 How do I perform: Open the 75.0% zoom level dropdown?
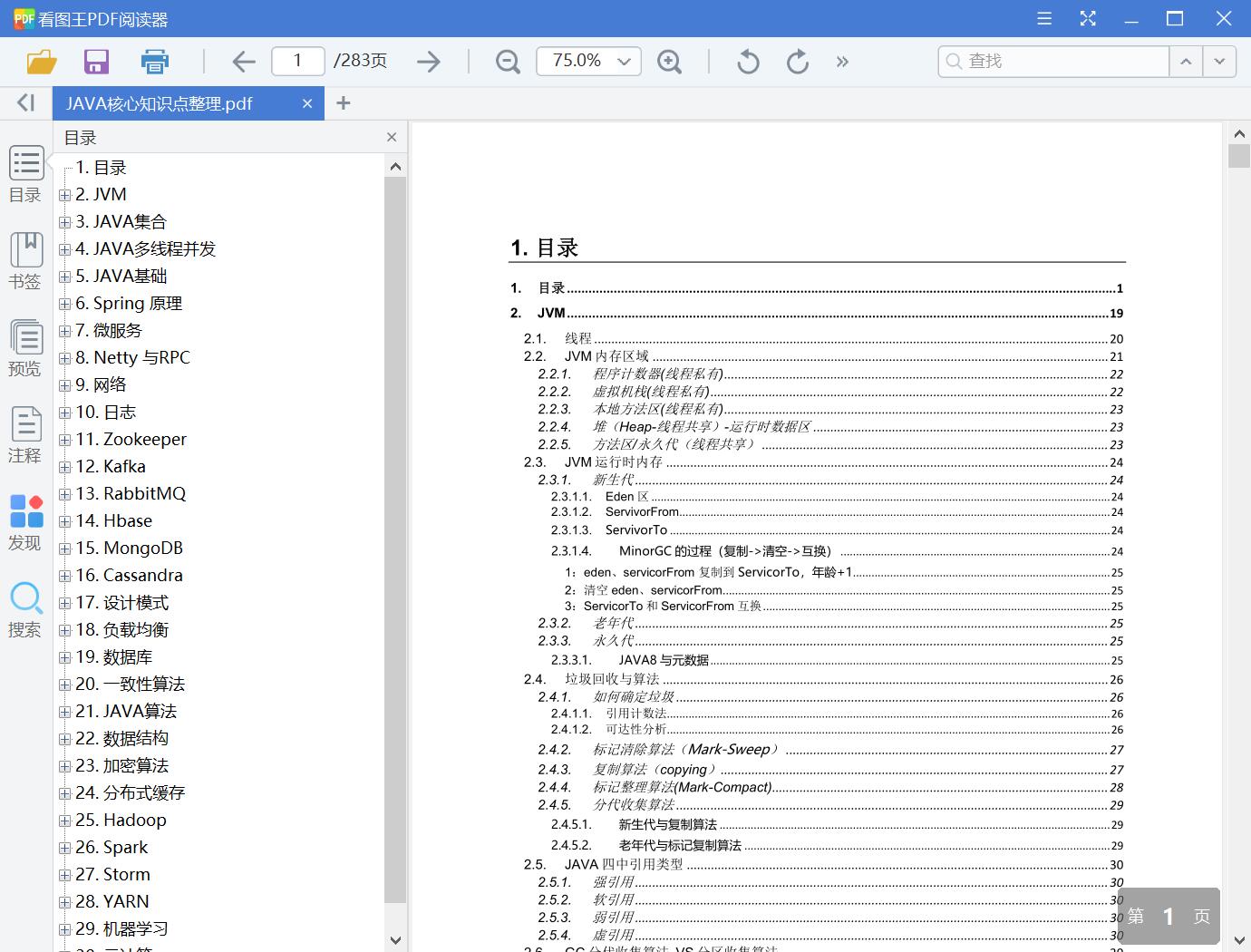coord(624,61)
